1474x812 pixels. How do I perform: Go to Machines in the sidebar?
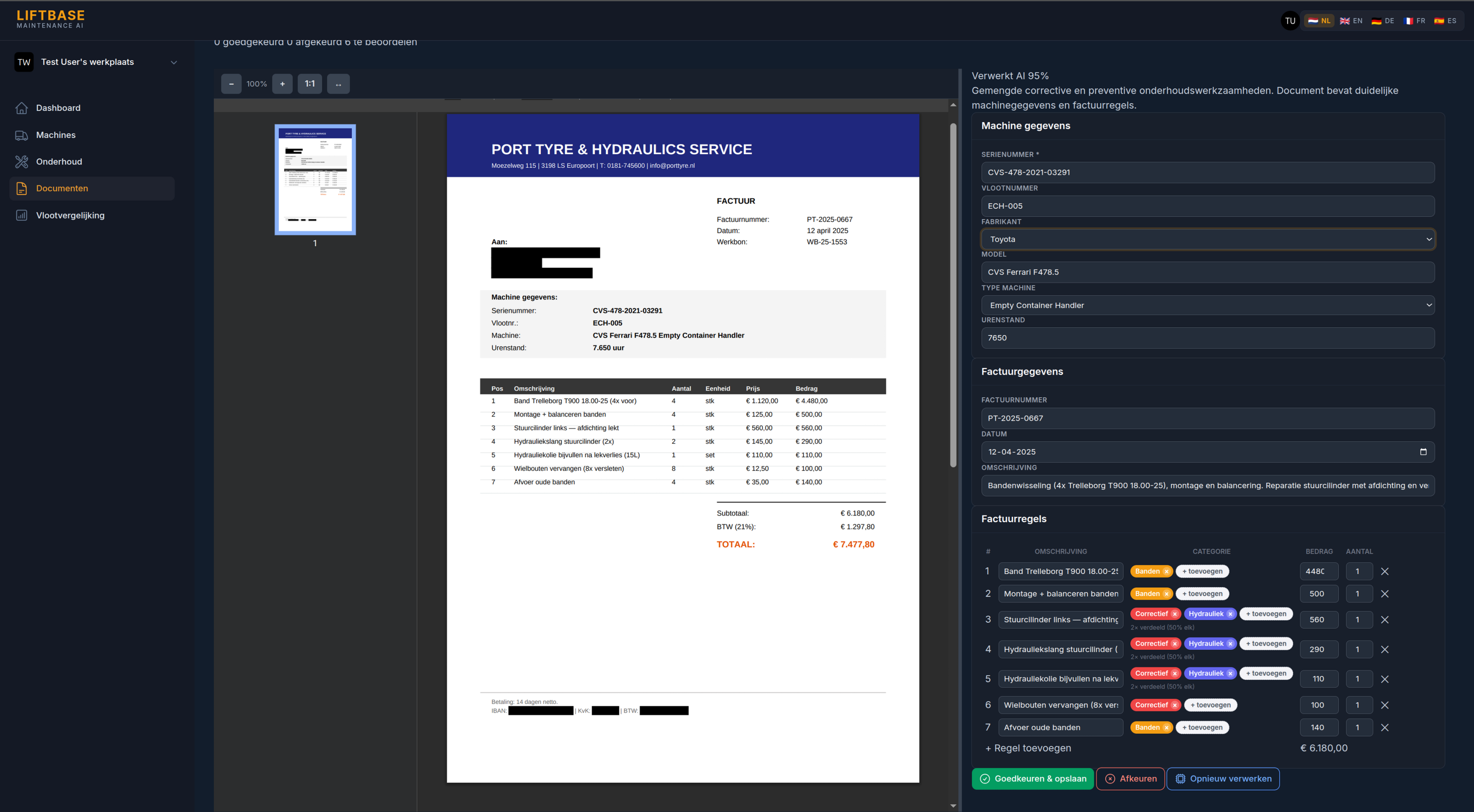(56, 135)
